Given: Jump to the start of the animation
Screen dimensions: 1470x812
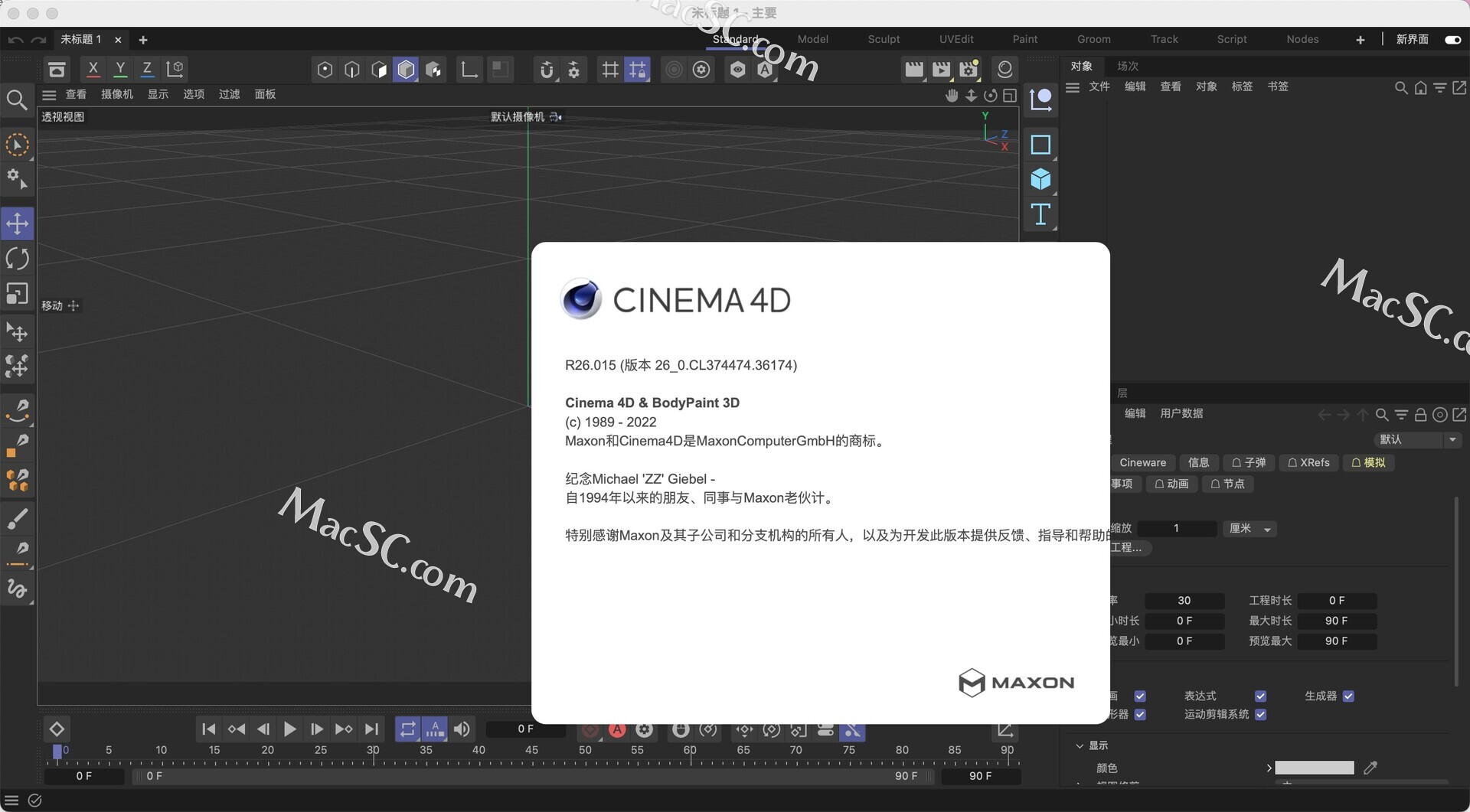Looking at the screenshot, I should 208,729.
